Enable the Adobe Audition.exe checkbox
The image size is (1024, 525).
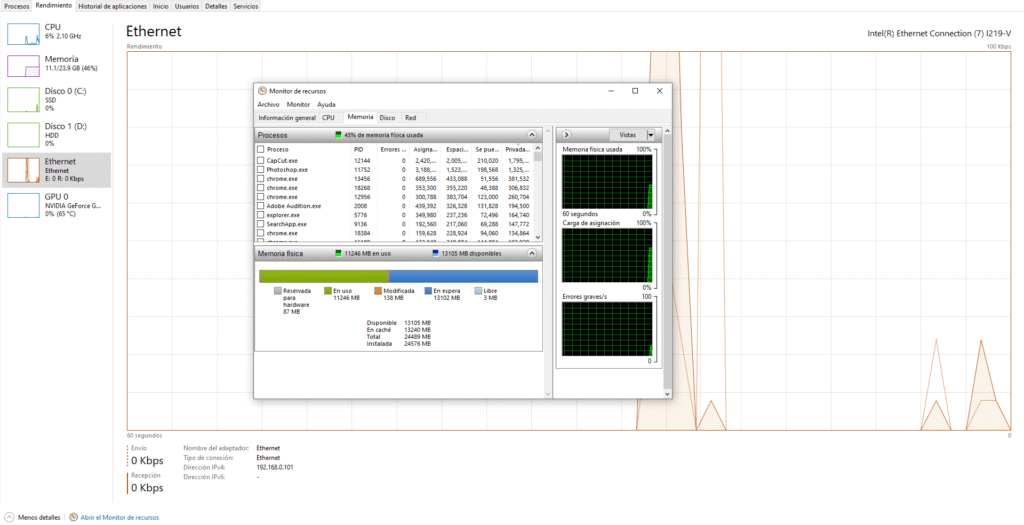pos(260,206)
